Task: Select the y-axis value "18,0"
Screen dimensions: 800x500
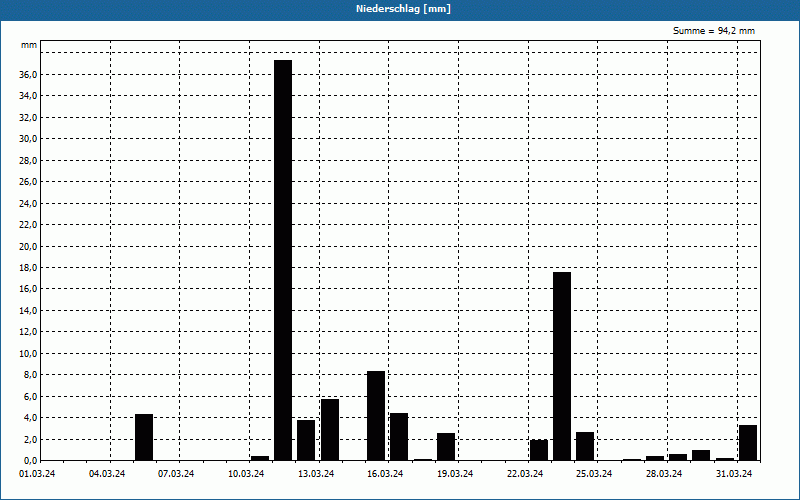Action: 28,268
